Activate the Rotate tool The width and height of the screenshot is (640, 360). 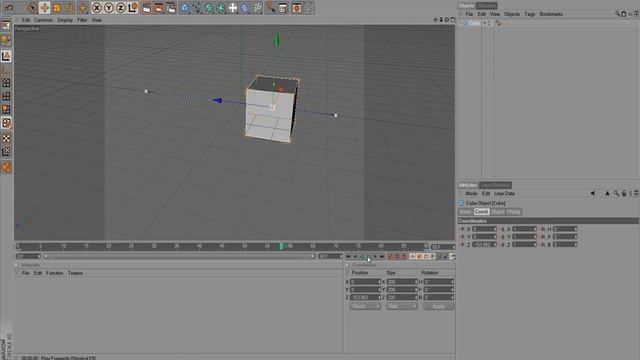(x=69, y=8)
